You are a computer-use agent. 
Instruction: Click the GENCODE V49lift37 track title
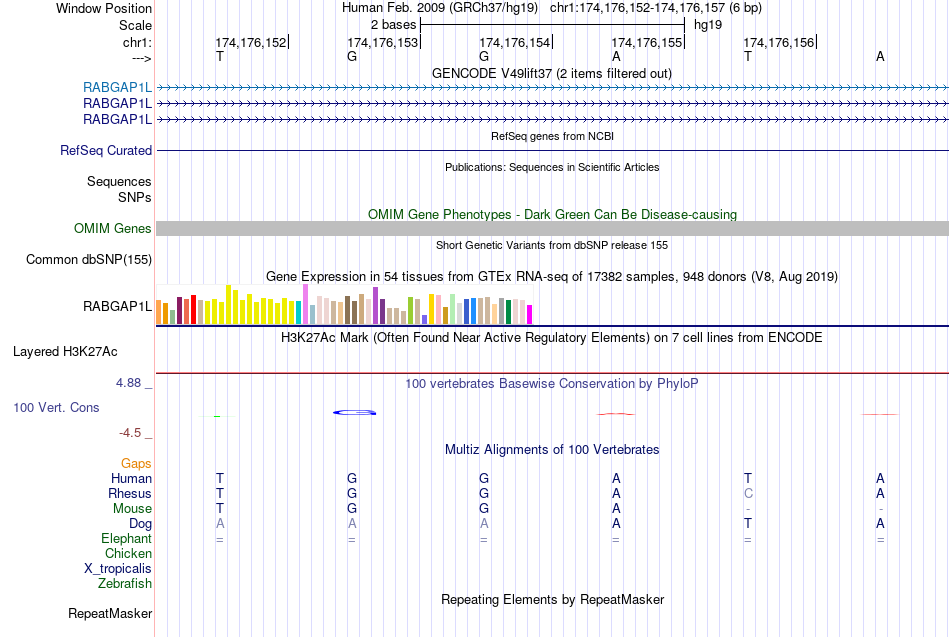click(552, 73)
